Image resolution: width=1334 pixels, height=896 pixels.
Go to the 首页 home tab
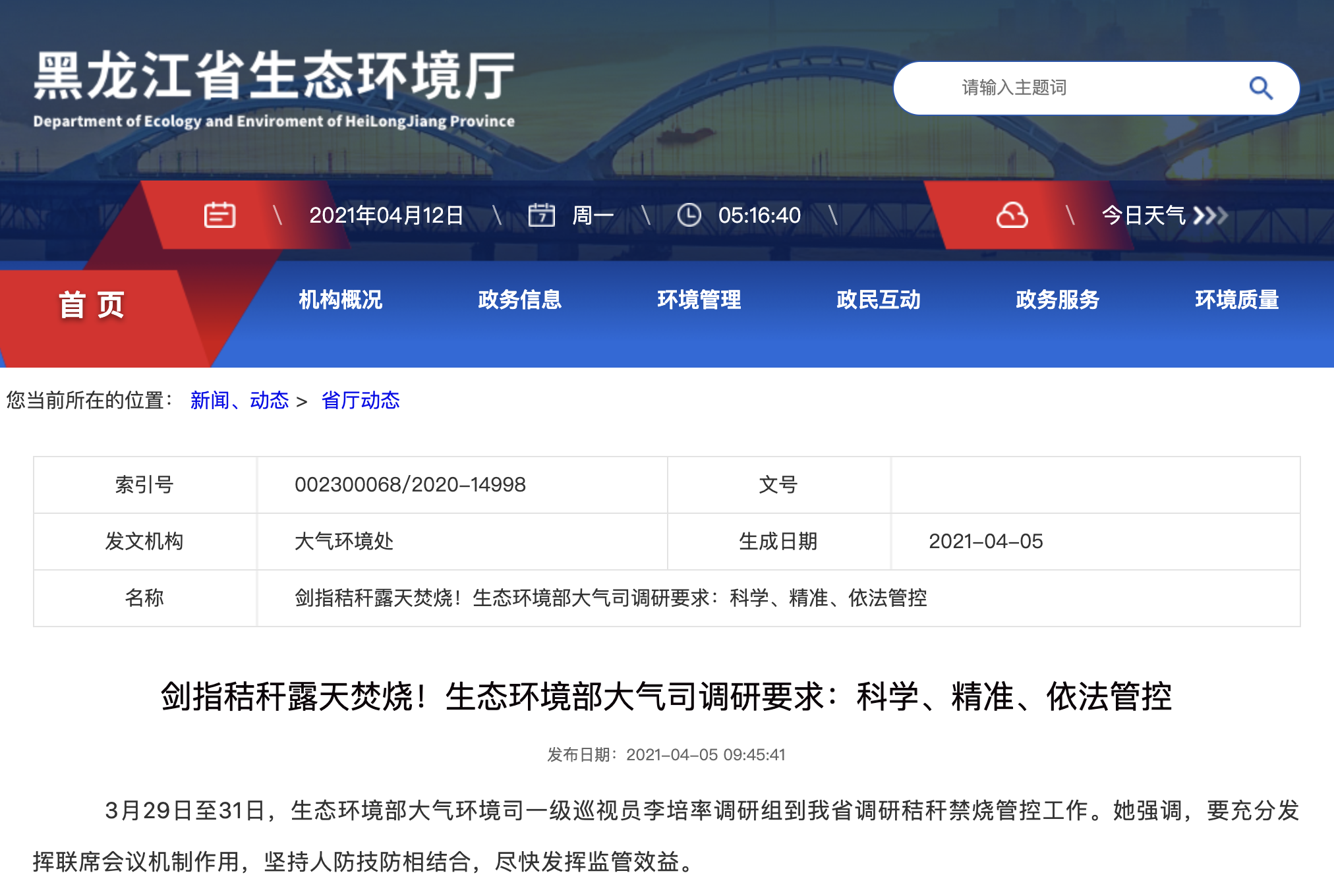(92, 305)
